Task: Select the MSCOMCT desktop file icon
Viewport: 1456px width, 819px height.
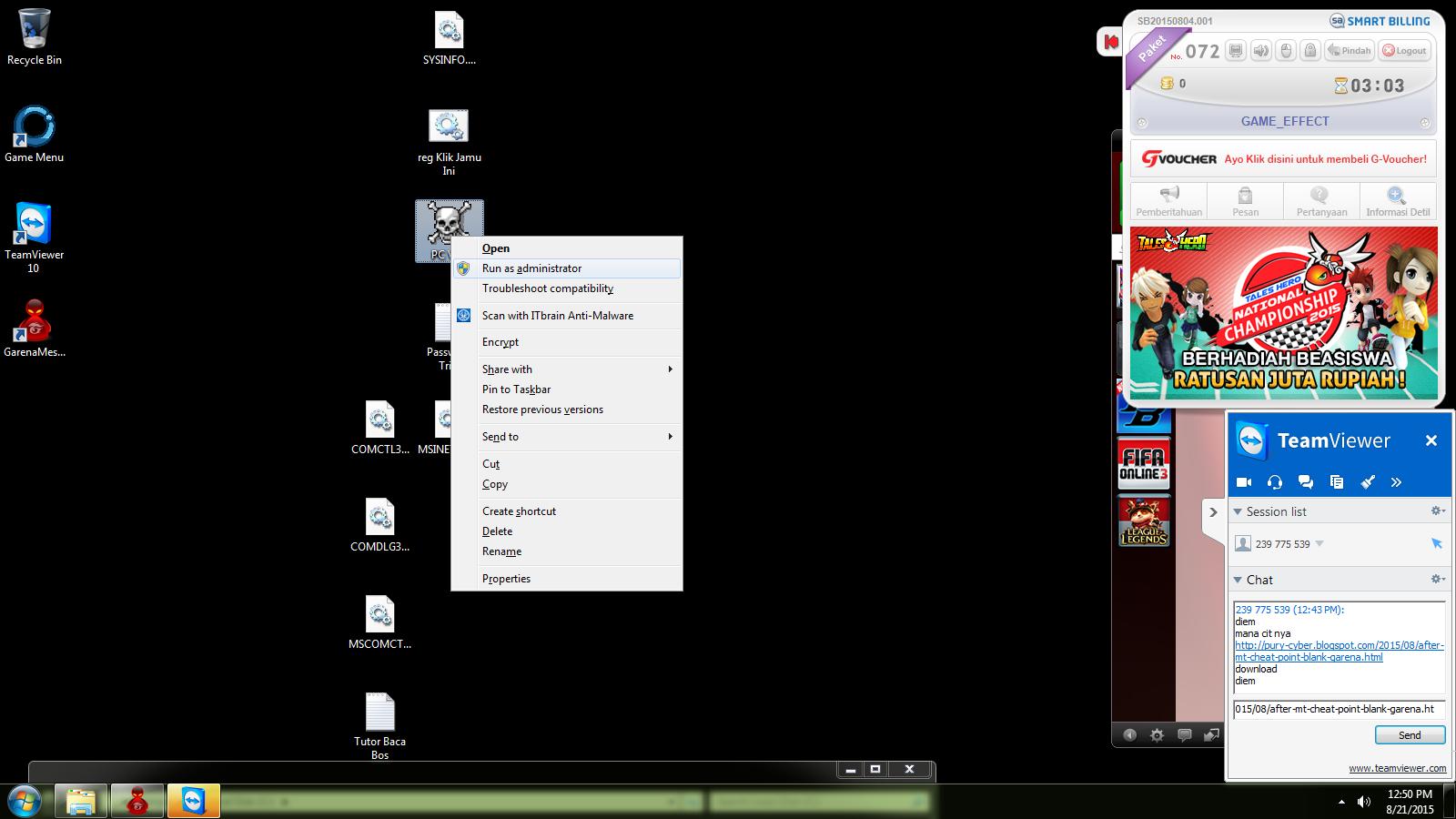Action: [379, 622]
